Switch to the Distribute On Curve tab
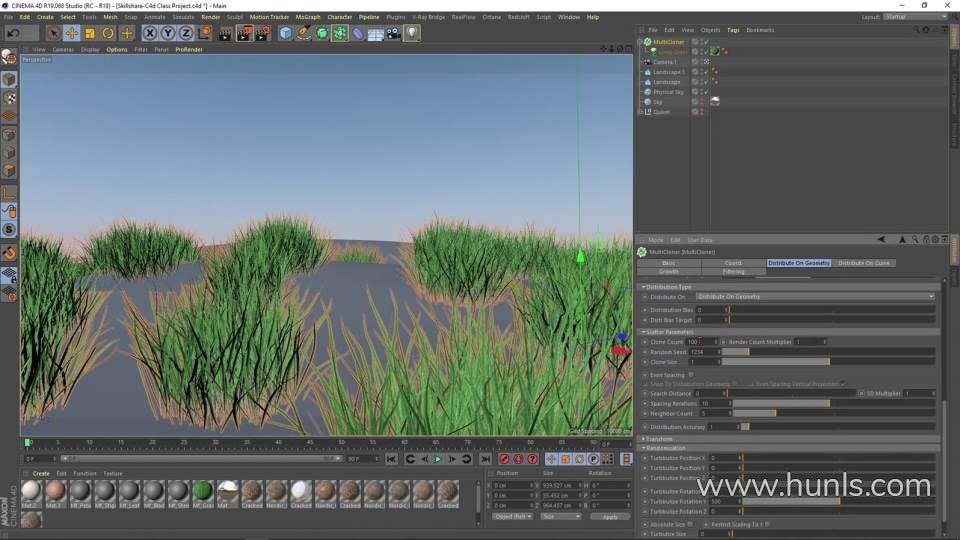 865,263
